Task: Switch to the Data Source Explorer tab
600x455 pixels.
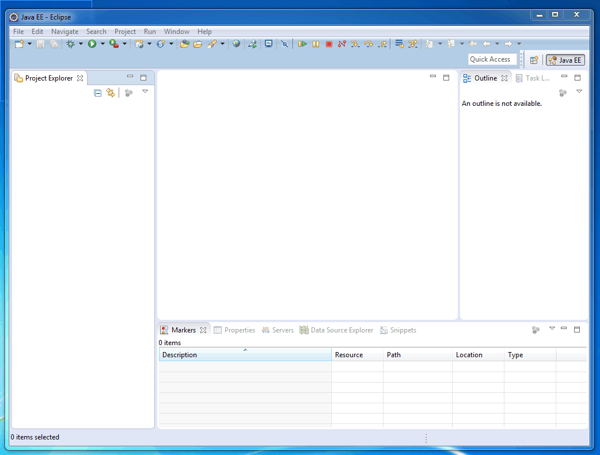Action: (336, 330)
